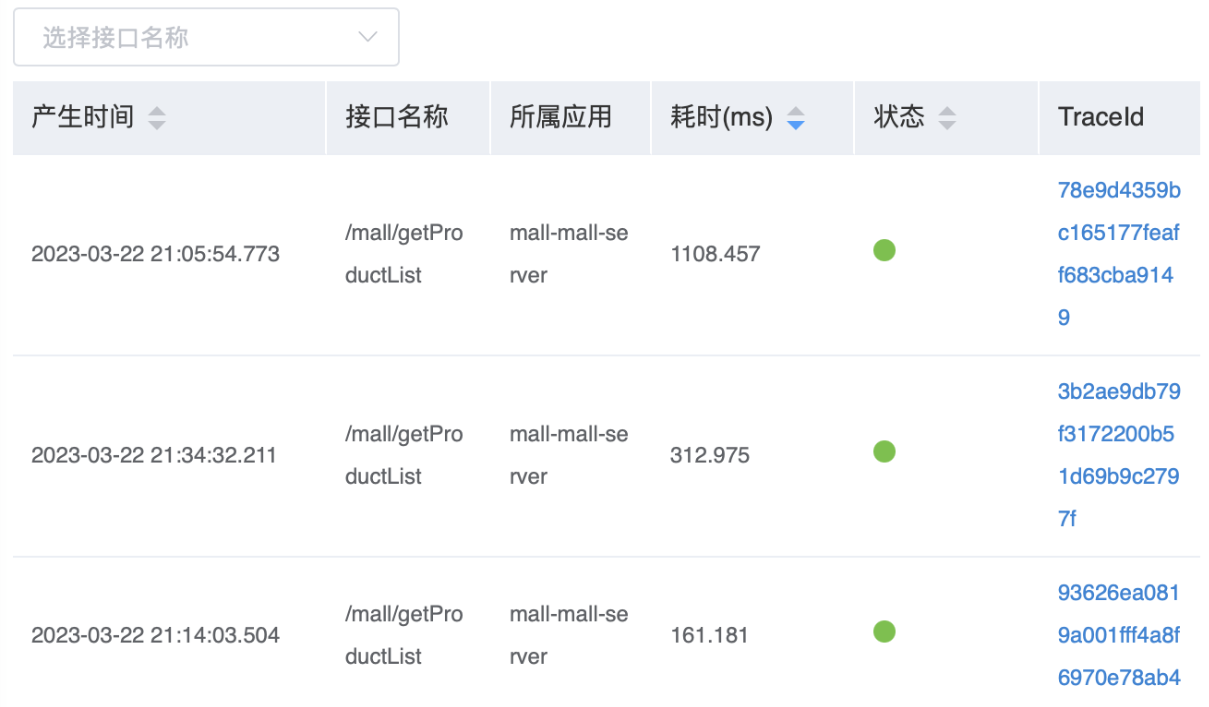Click the TraceId column header
Image resolution: width=1209 pixels, height=707 pixels.
[x=1101, y=117]
